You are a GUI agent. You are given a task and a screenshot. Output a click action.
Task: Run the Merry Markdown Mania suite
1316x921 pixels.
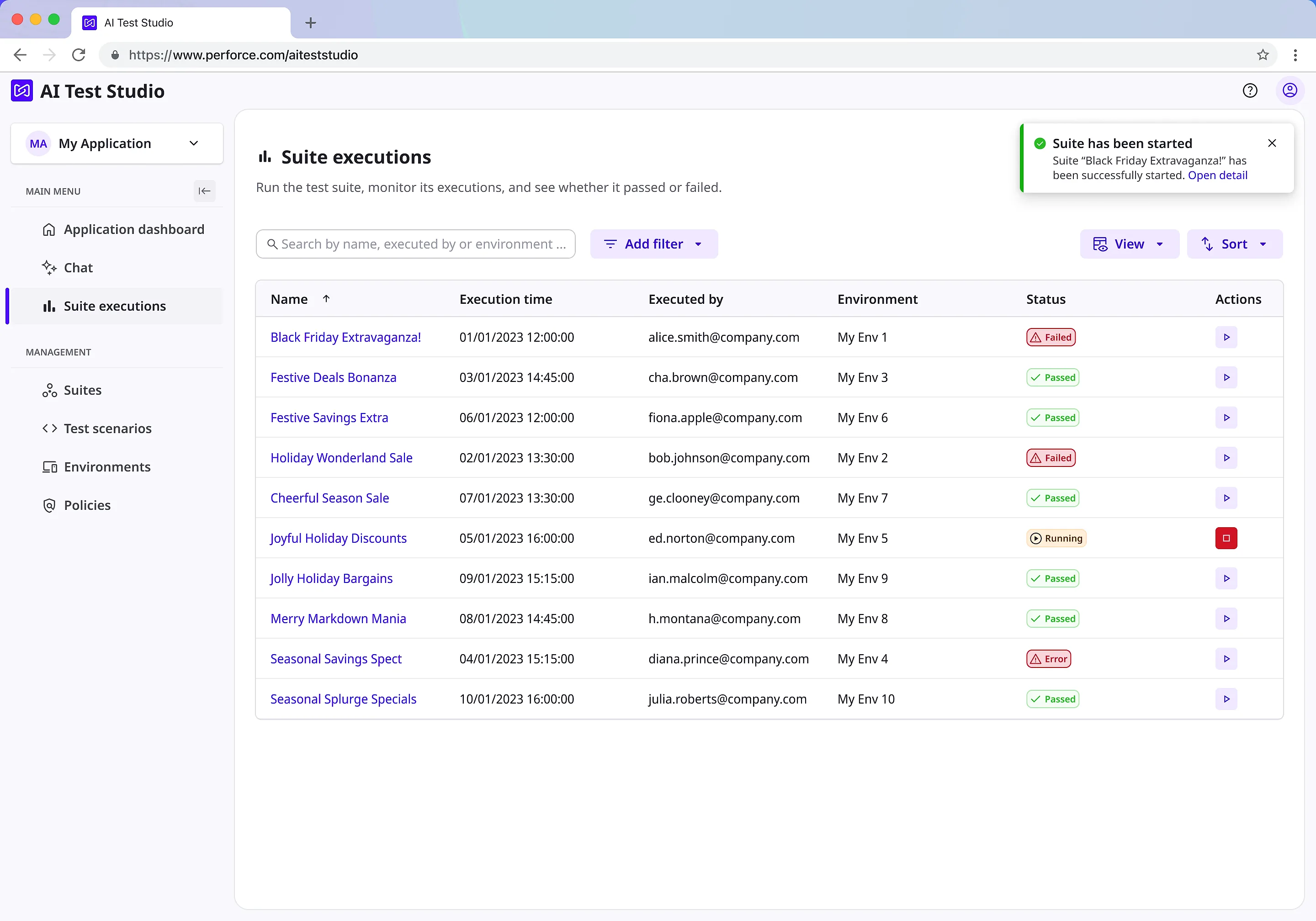(1226, 618)
